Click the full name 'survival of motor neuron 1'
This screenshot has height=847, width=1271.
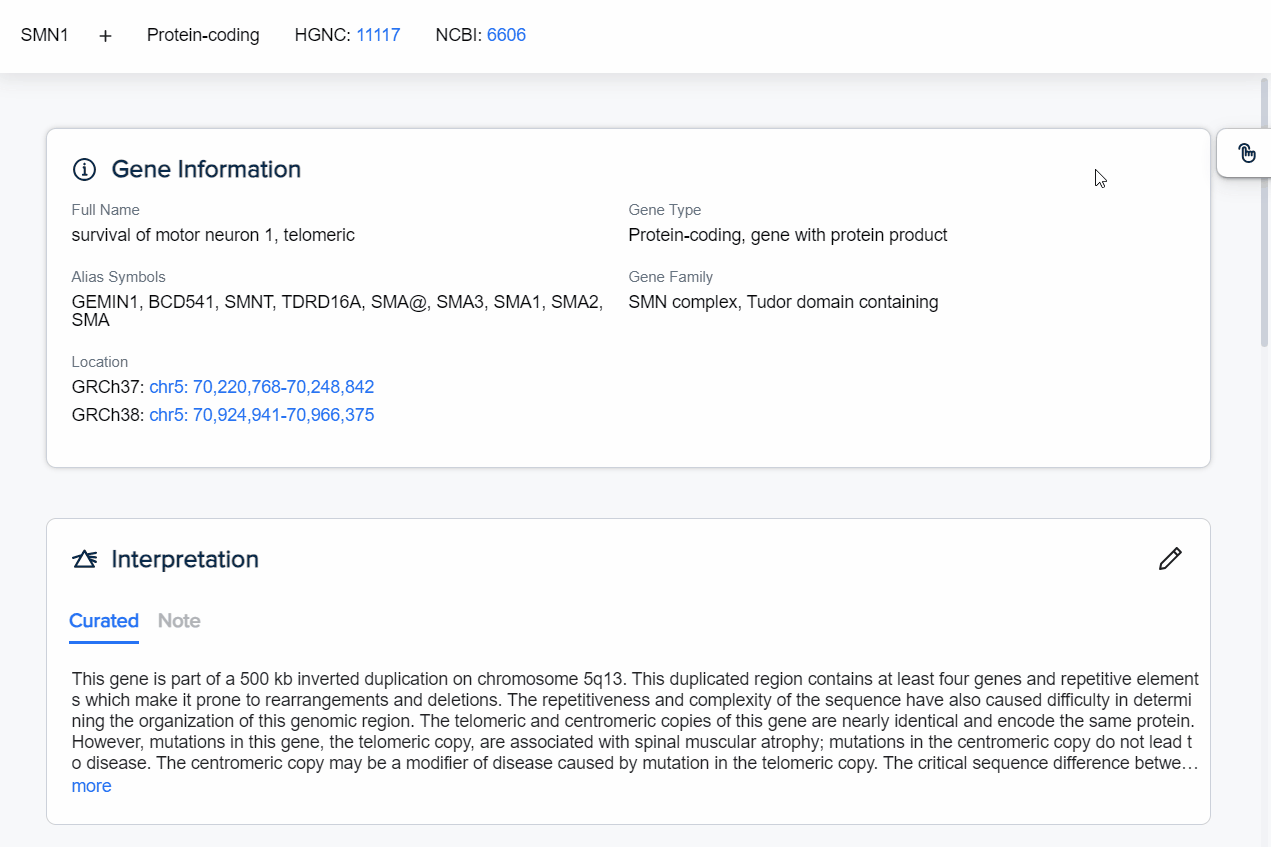coord(213,235)
